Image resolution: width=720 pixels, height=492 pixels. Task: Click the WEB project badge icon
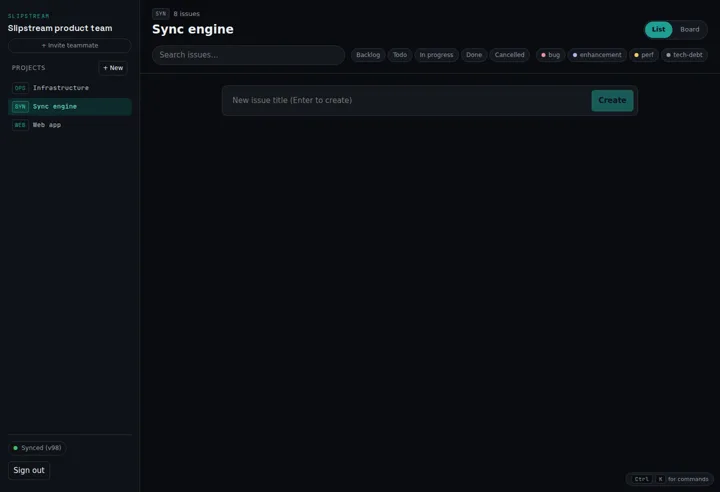click(20, 125)
